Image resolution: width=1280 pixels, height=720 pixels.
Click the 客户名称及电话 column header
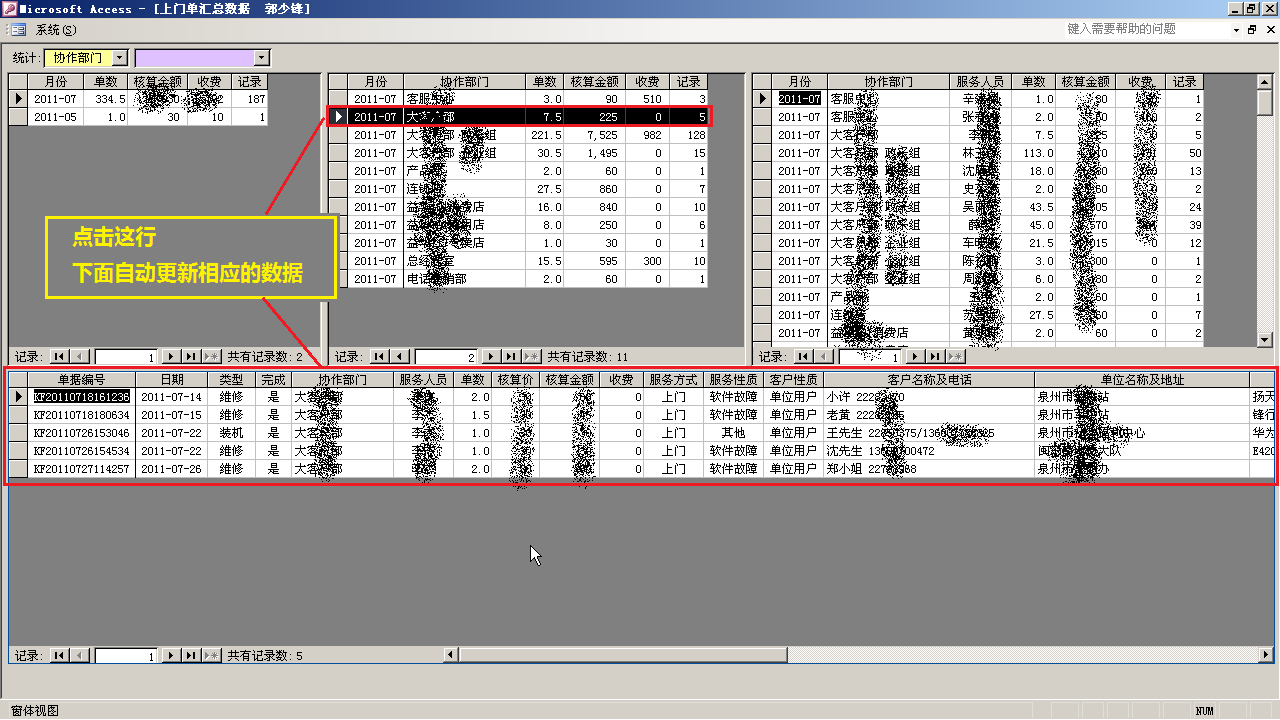pyautogui.click(x=928, y=380)
